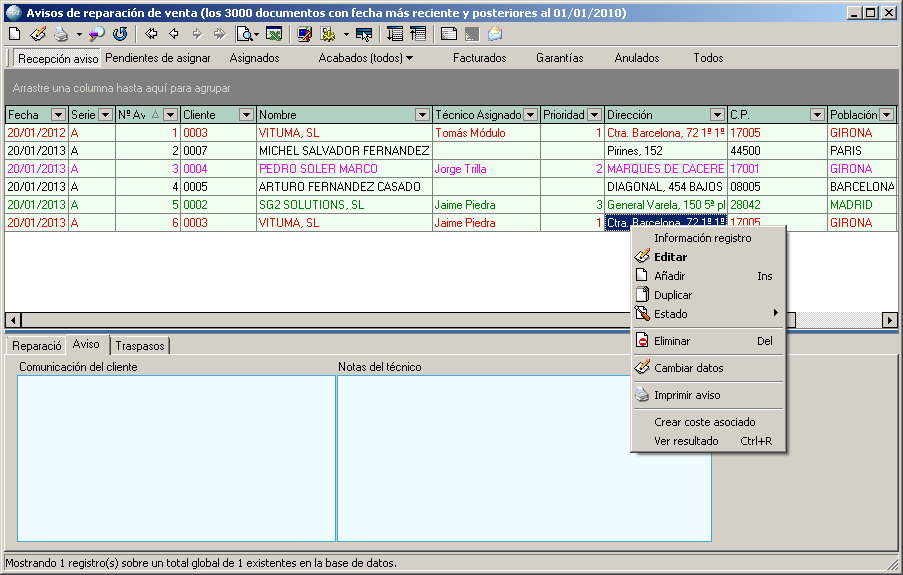Click the Tomás Módulo technician cell
The width and height of the screenshot is (903, 575).
pos(487,133)
